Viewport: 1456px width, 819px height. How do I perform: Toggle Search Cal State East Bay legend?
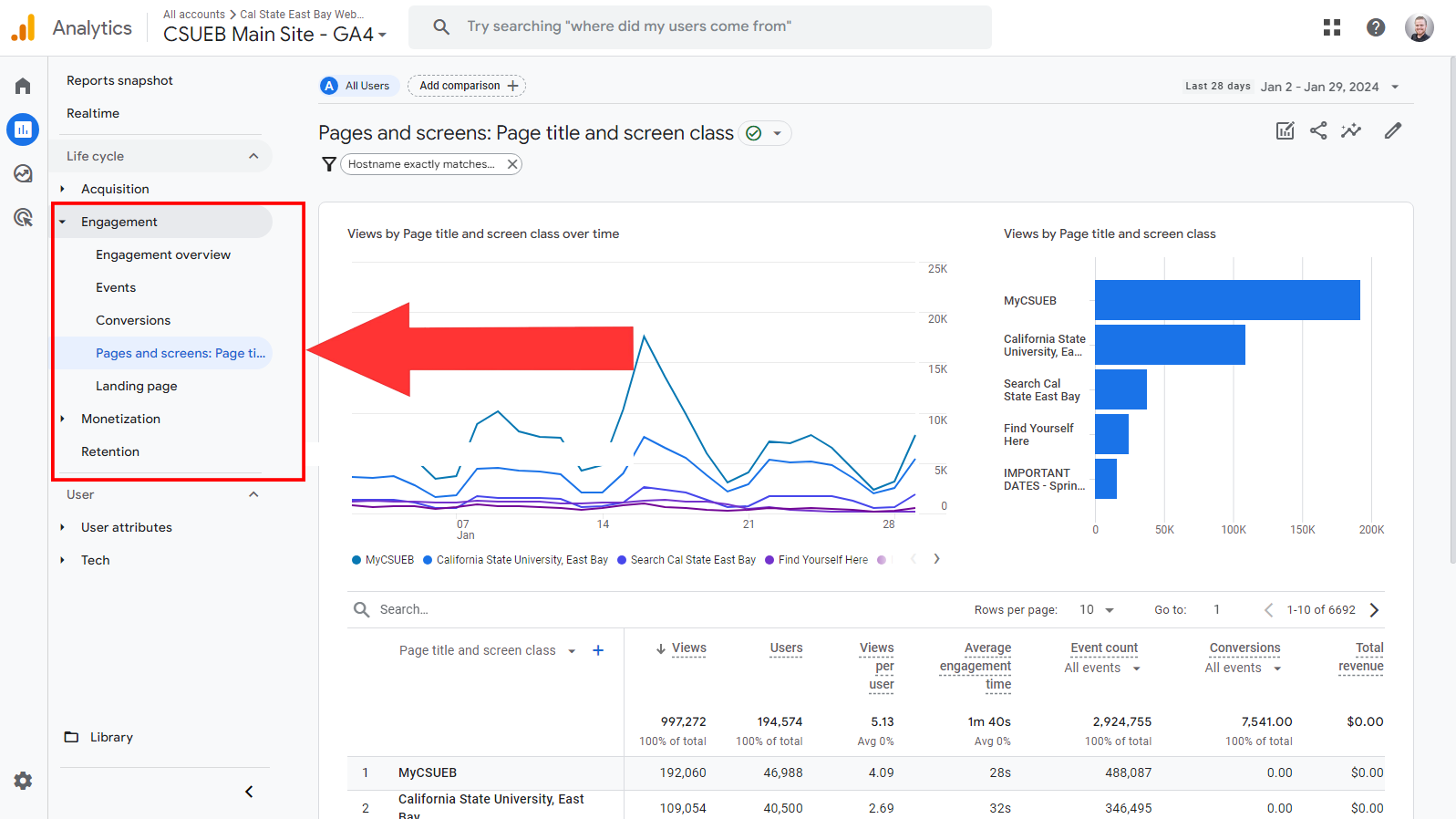coord(687,560)
